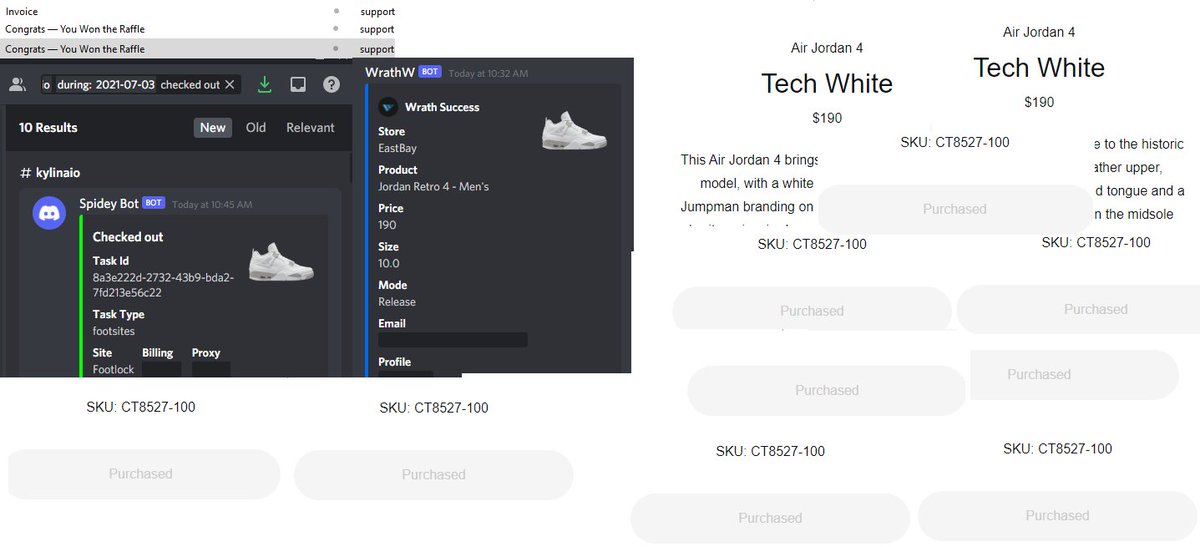Open the Discord member list icon
Viewport: 1200px width, 547px height.
(x=16, y=85)
